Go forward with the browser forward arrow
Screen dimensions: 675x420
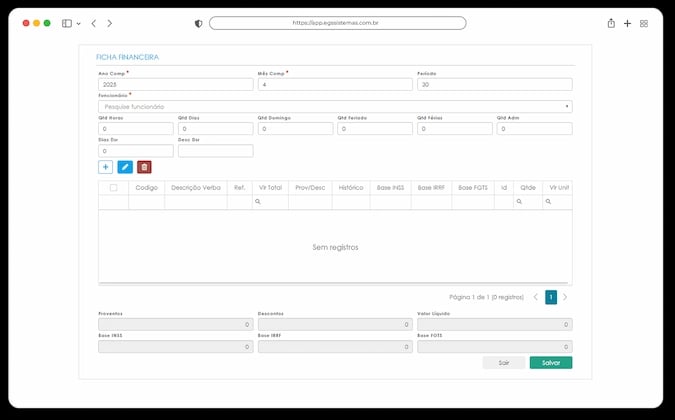(109, 23)
